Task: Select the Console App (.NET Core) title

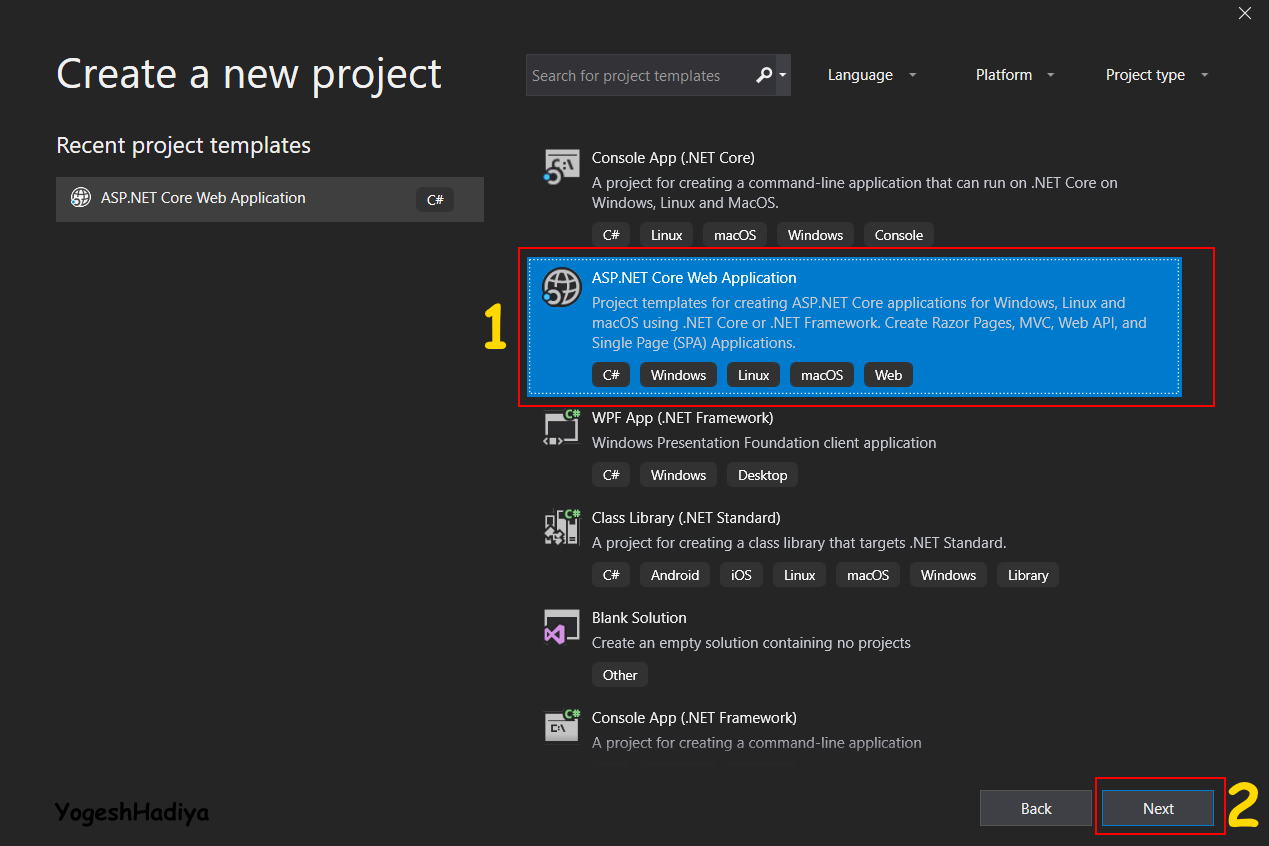Action: 673,158
